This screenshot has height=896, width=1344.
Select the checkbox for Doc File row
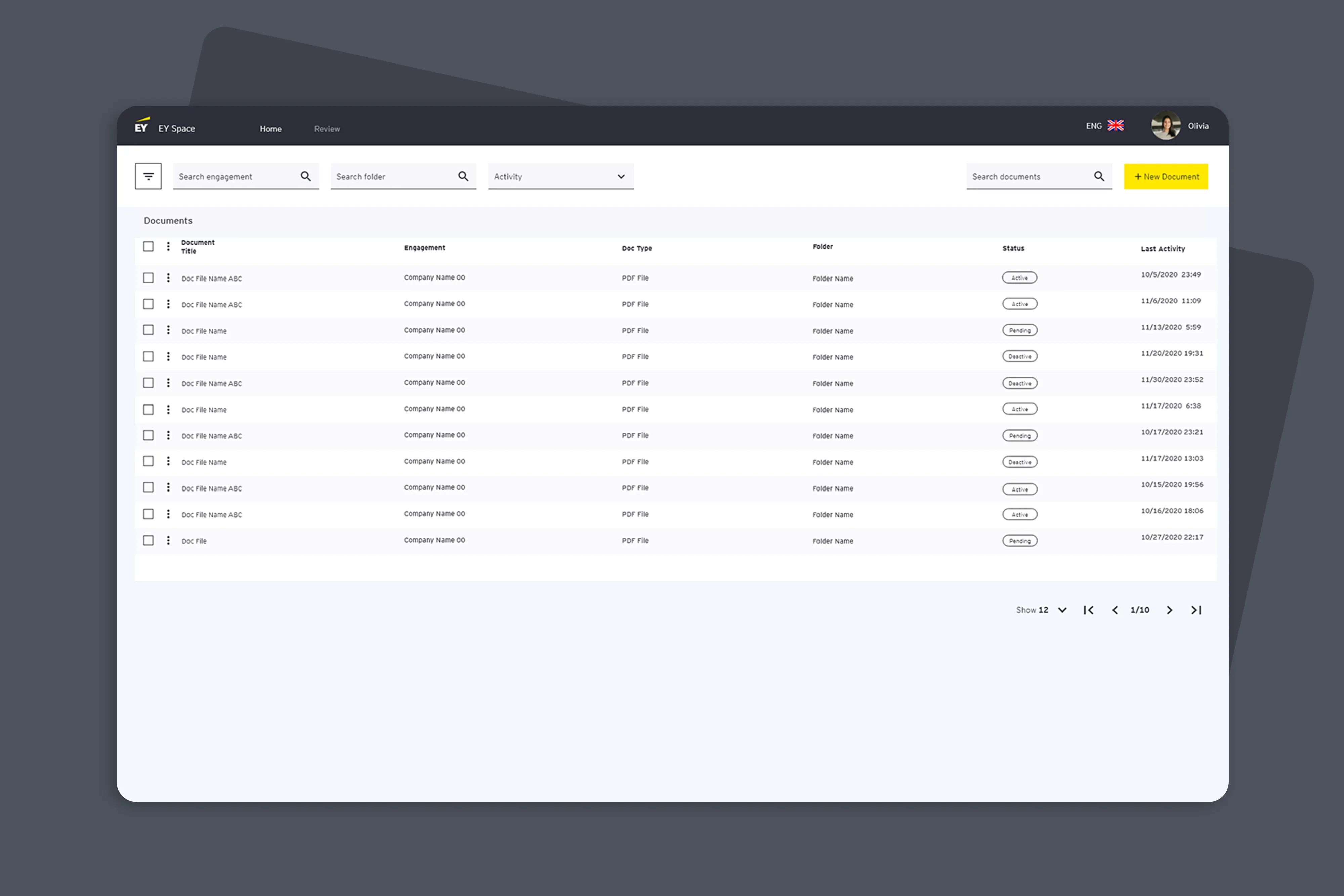tap(149, 540)
